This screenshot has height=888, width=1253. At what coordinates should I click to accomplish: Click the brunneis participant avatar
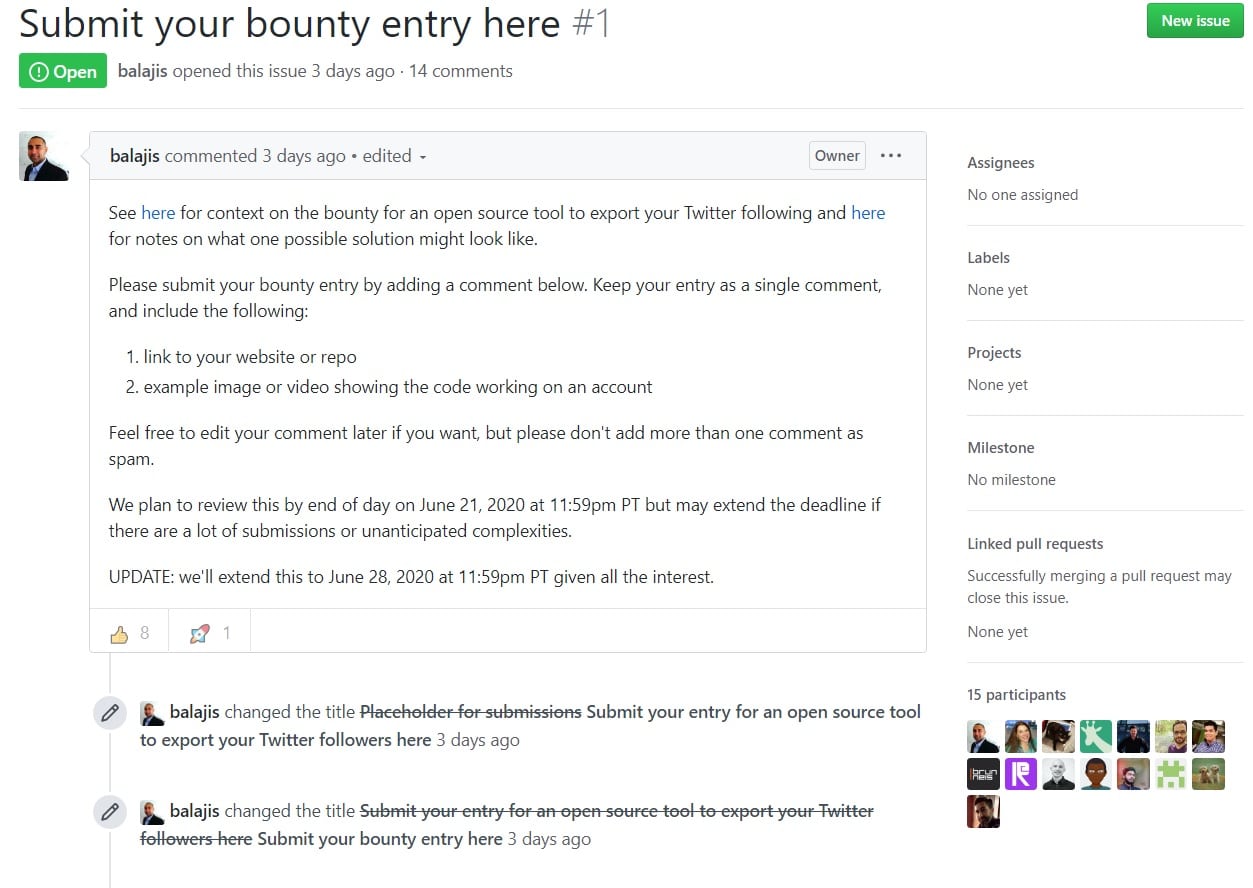983,773
